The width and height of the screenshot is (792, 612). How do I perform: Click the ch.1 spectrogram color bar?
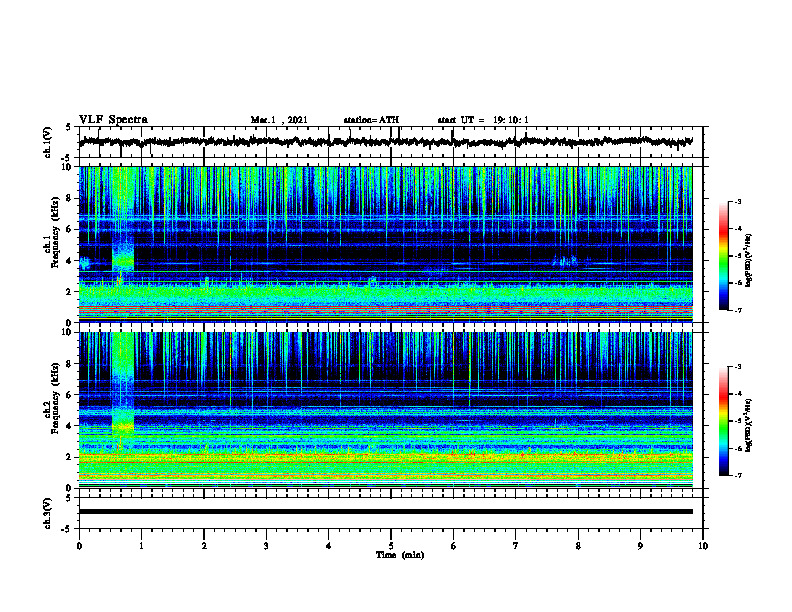pyautogui.click(x=723, y=256)
